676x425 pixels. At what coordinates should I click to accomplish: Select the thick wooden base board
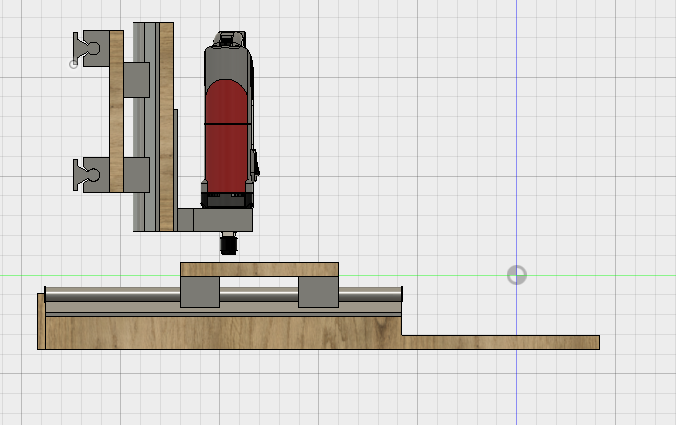[x=223, y=332]
